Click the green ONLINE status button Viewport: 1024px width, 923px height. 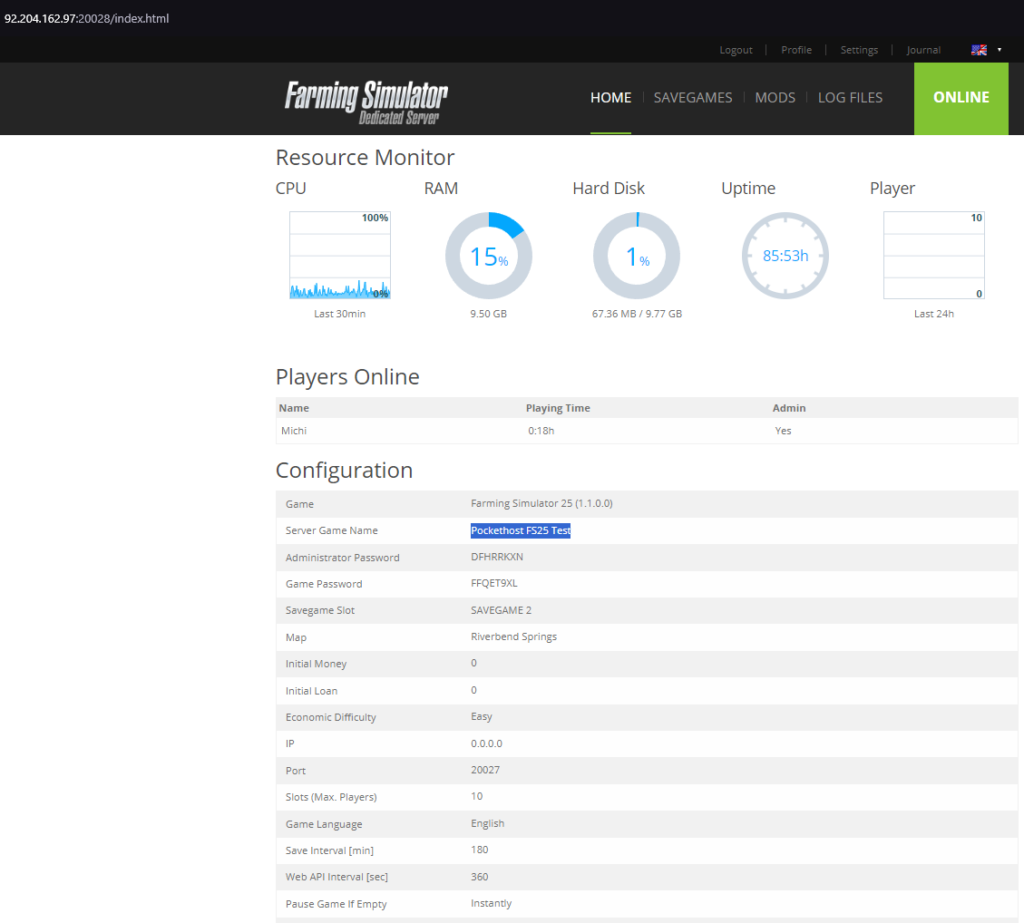tap(961, 98)
